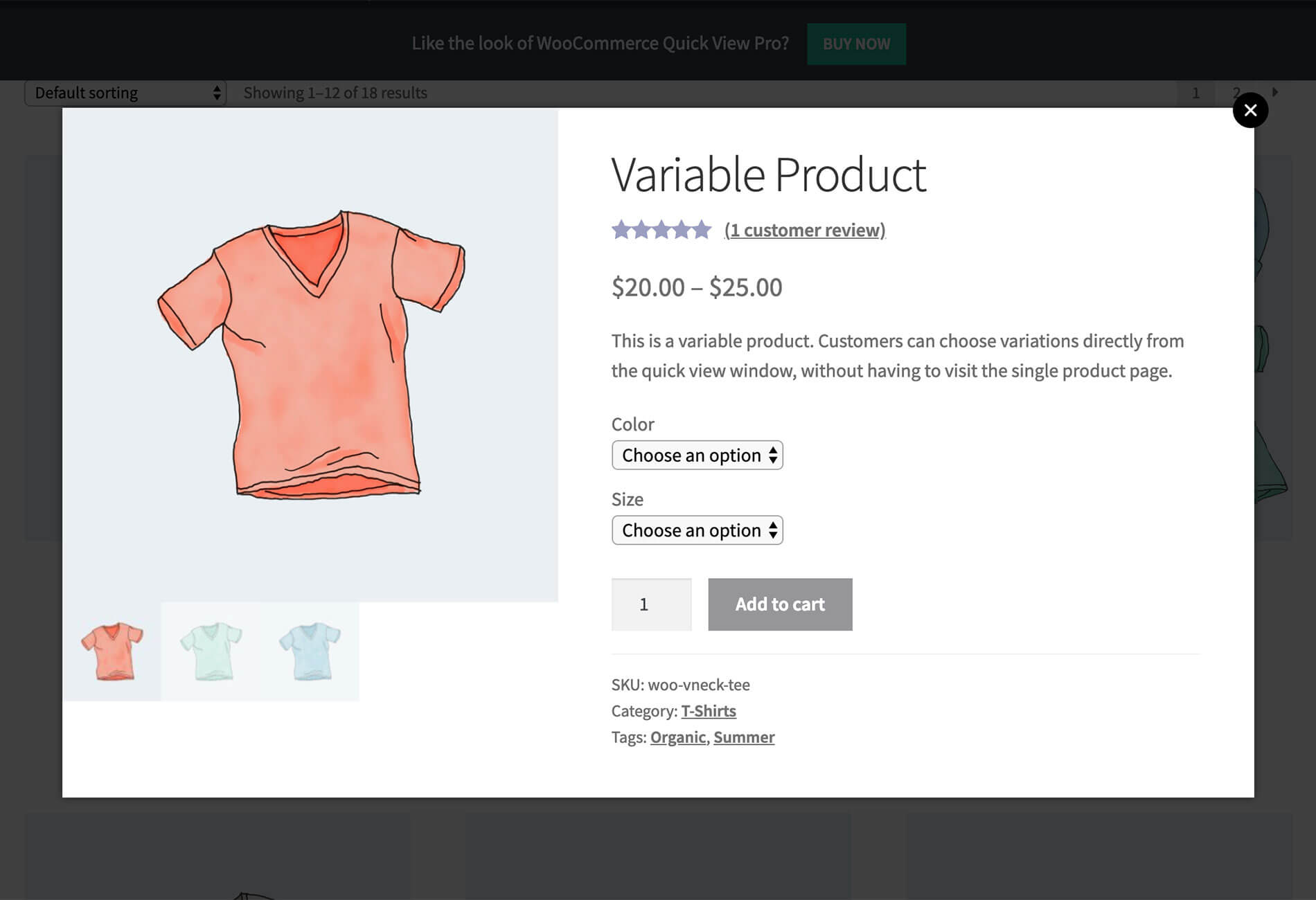Open the 1 customer review link

[x=805, y=230]
